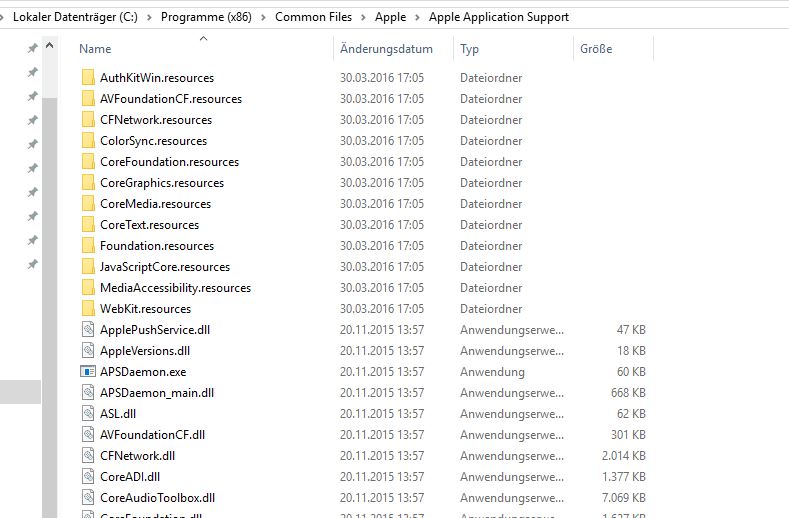Click the 7.069 KB size value
Screen dimensions: 789x518
(623, 497)
